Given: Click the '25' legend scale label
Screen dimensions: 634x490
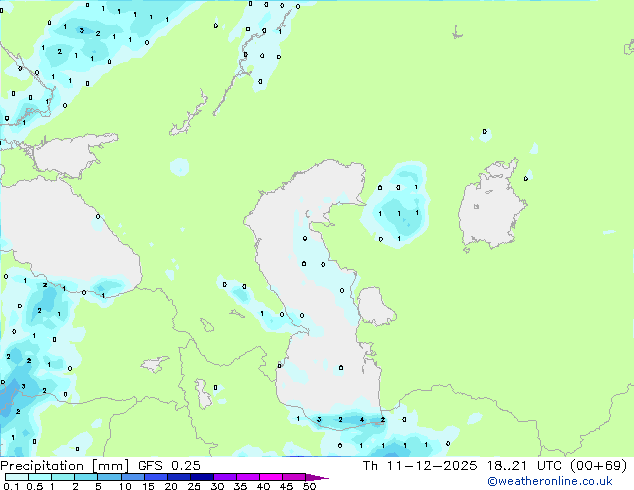Looking at the screenshot, I should coord(194,486).
